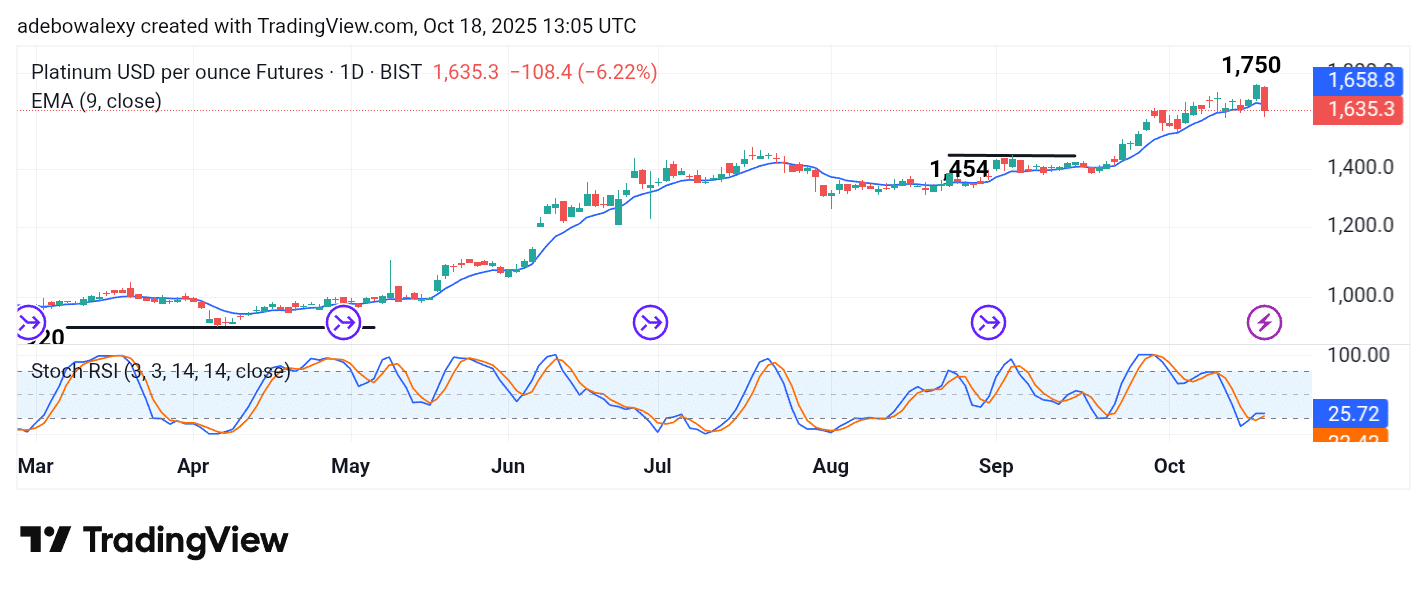Click the Platinum USD per ounce Futures title
1427x591 pixels.
(x=176, y=72)
